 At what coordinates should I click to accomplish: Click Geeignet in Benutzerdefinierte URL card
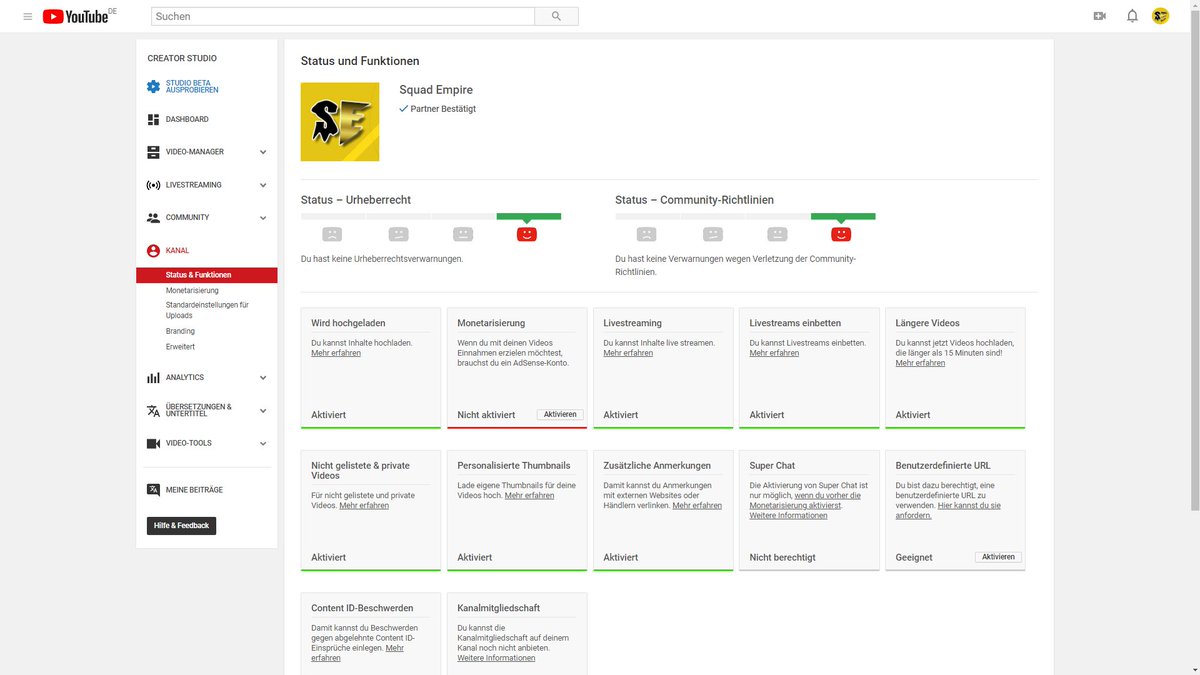914,557
